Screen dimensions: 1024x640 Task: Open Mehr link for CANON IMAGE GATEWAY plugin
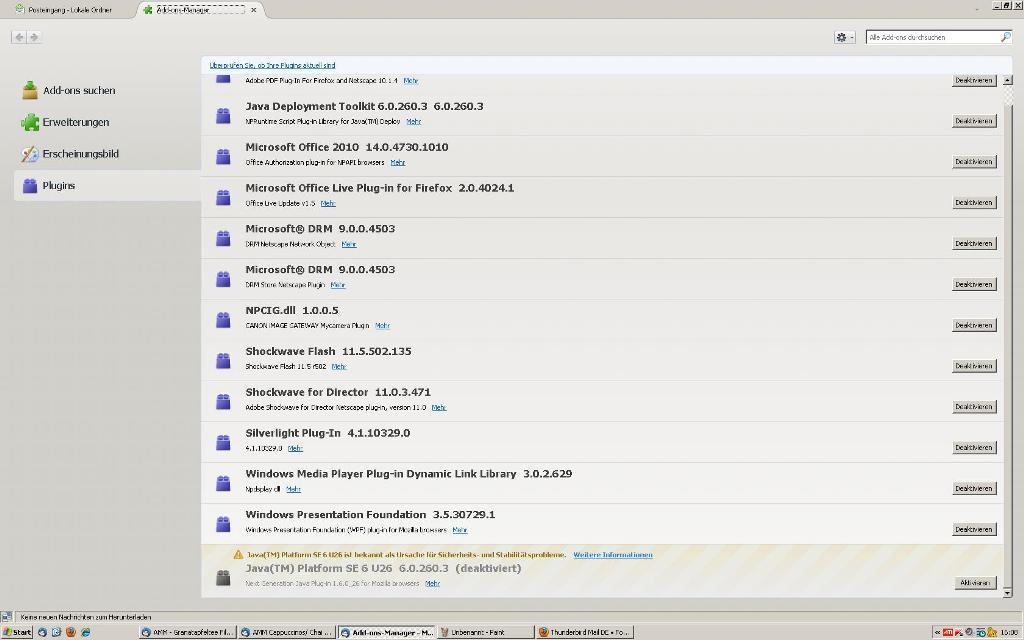[x=382, y=326]
